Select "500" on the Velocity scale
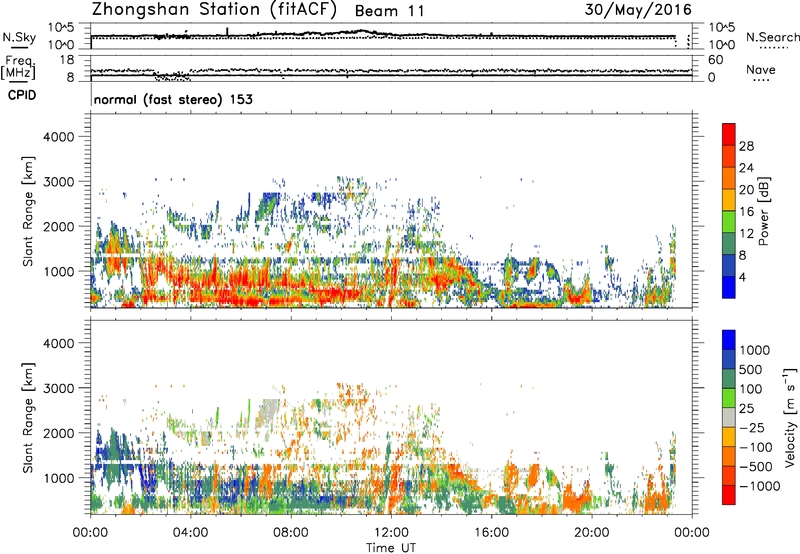This screenshot has height=554, width=800. 751,370
